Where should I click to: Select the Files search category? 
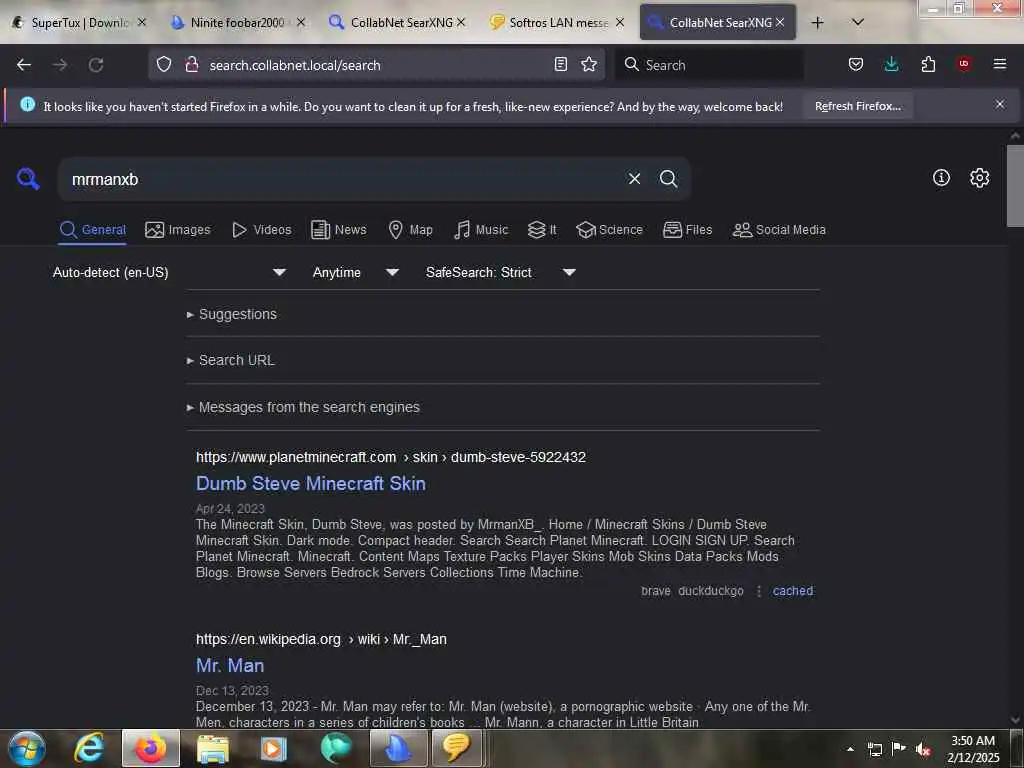pos(687,230)
